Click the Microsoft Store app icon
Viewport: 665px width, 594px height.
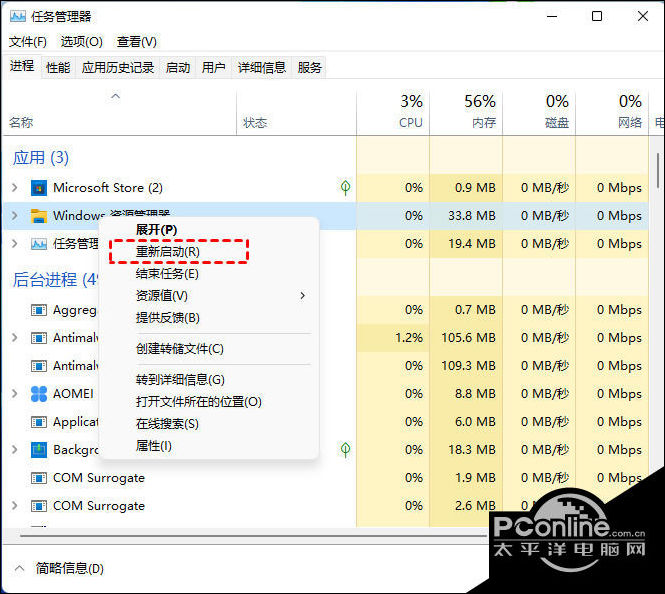39,188
